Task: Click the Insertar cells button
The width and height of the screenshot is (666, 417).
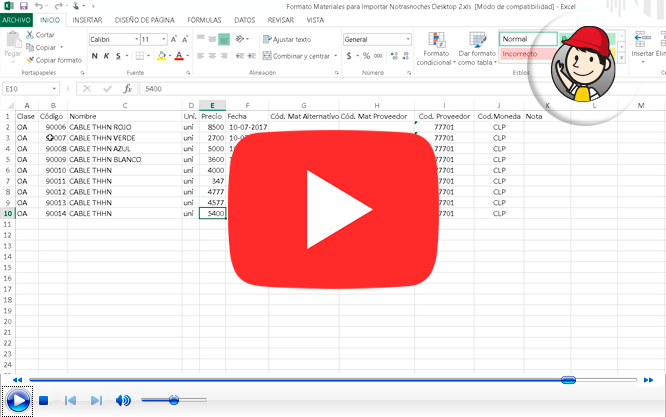Action: point(642,47)
